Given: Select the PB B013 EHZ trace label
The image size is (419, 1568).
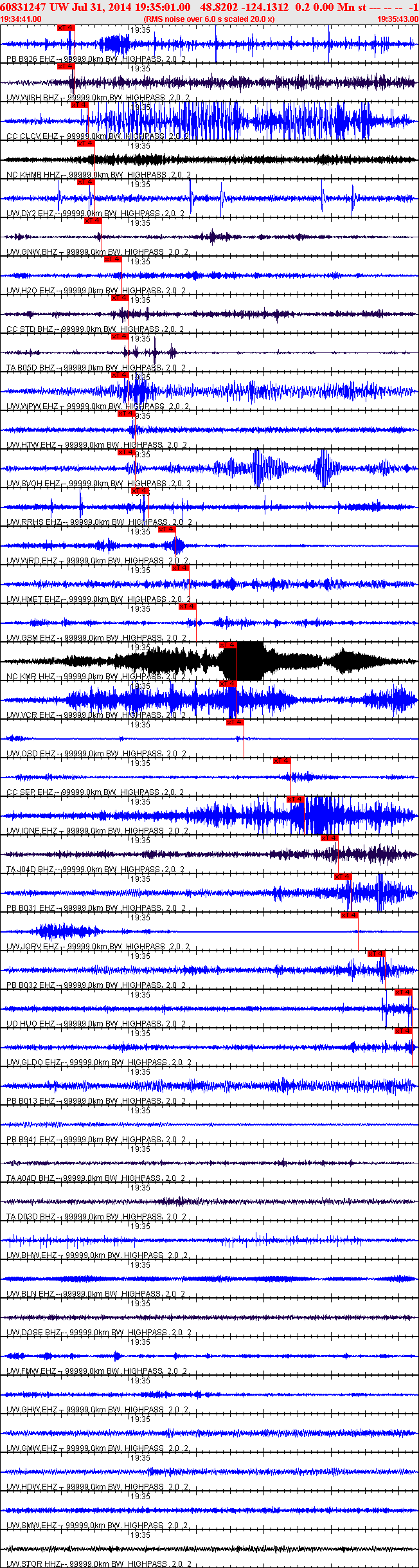Looking at the screenshot, I should 96,1101.
